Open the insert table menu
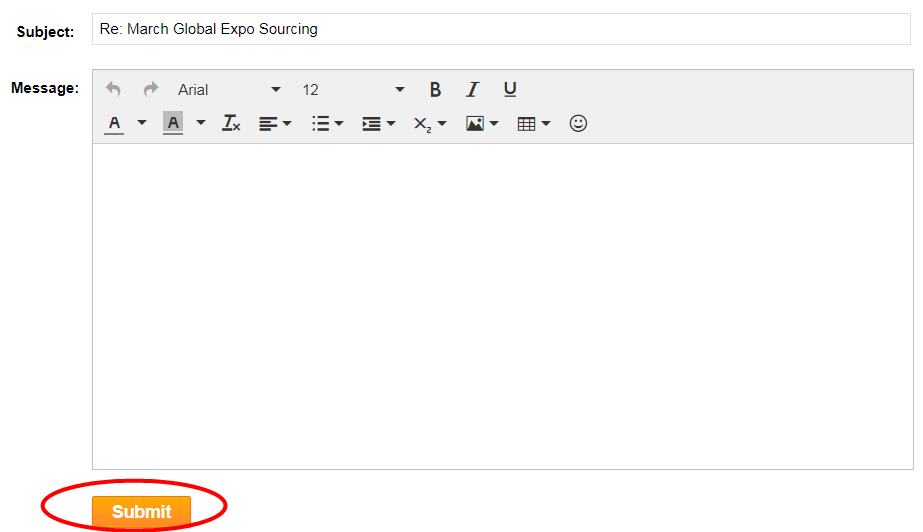This screenshot has width=923, height=532. coord(533,124)
